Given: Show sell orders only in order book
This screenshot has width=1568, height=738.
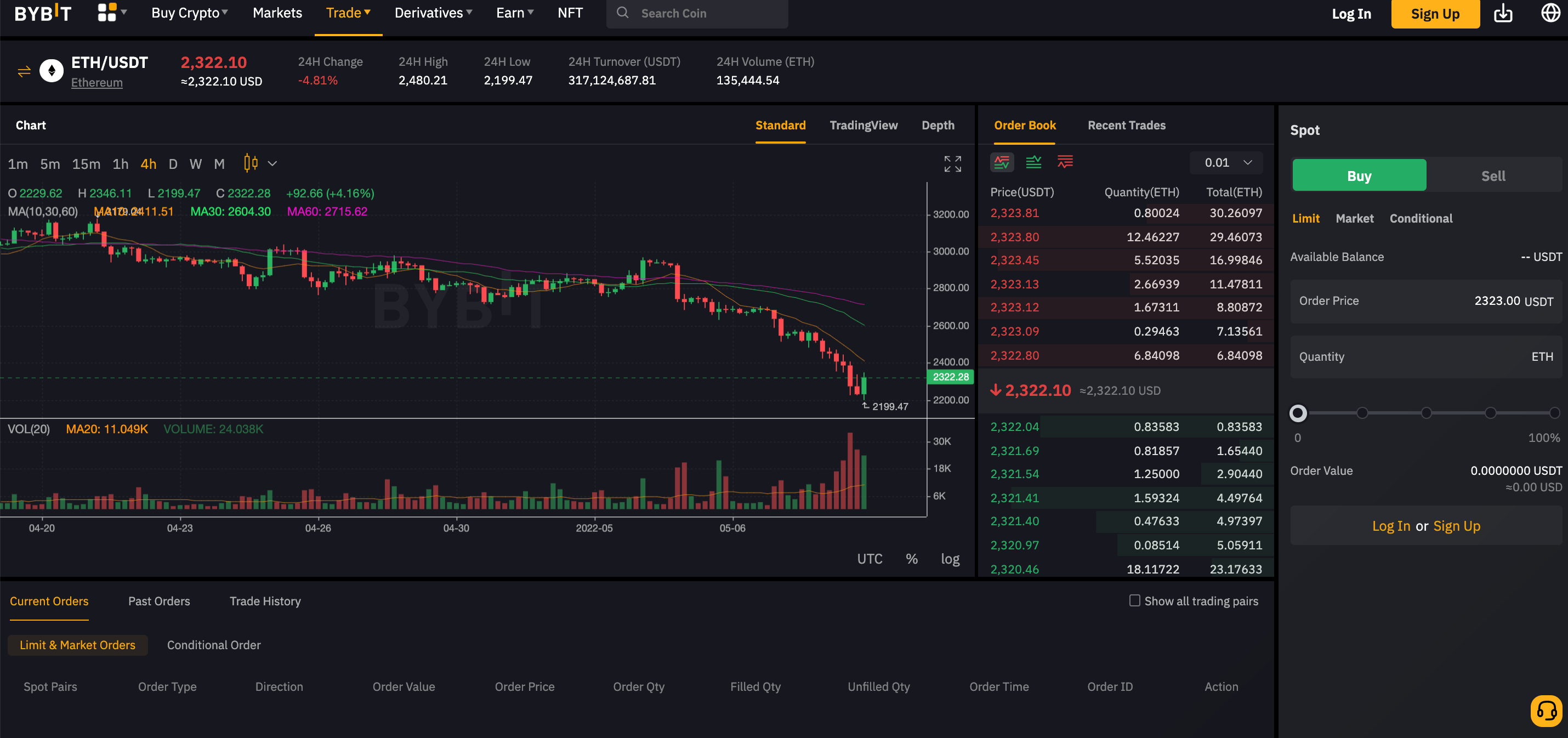Looking at the screenshot, I should (x=1065, y=162).
